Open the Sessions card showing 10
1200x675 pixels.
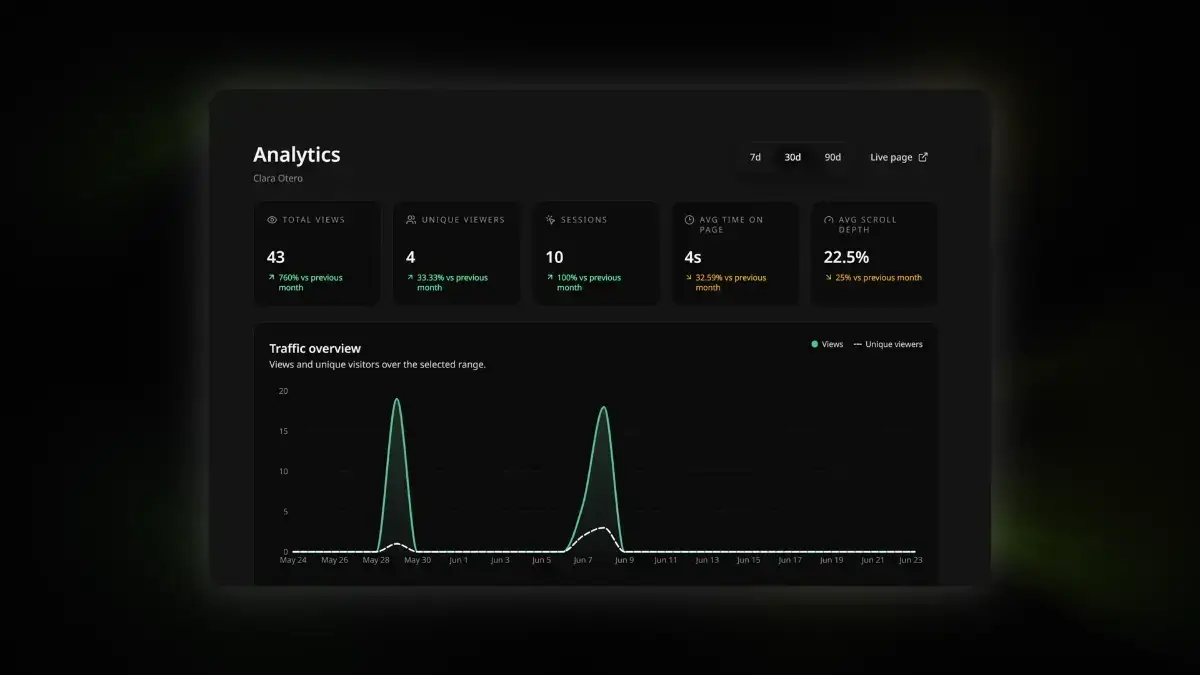pos(596,254)
